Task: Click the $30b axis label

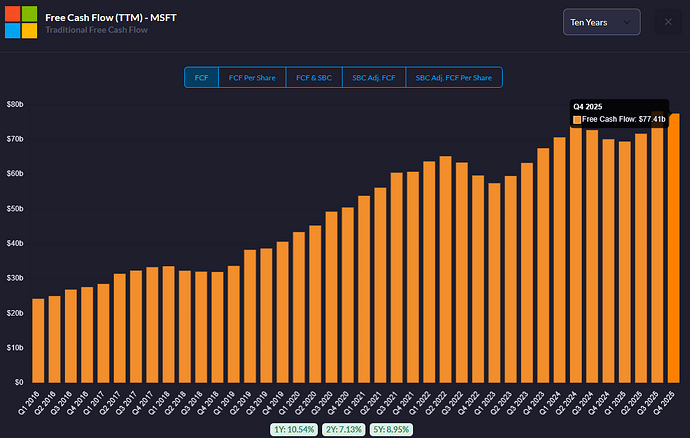Action: point(15,278)
